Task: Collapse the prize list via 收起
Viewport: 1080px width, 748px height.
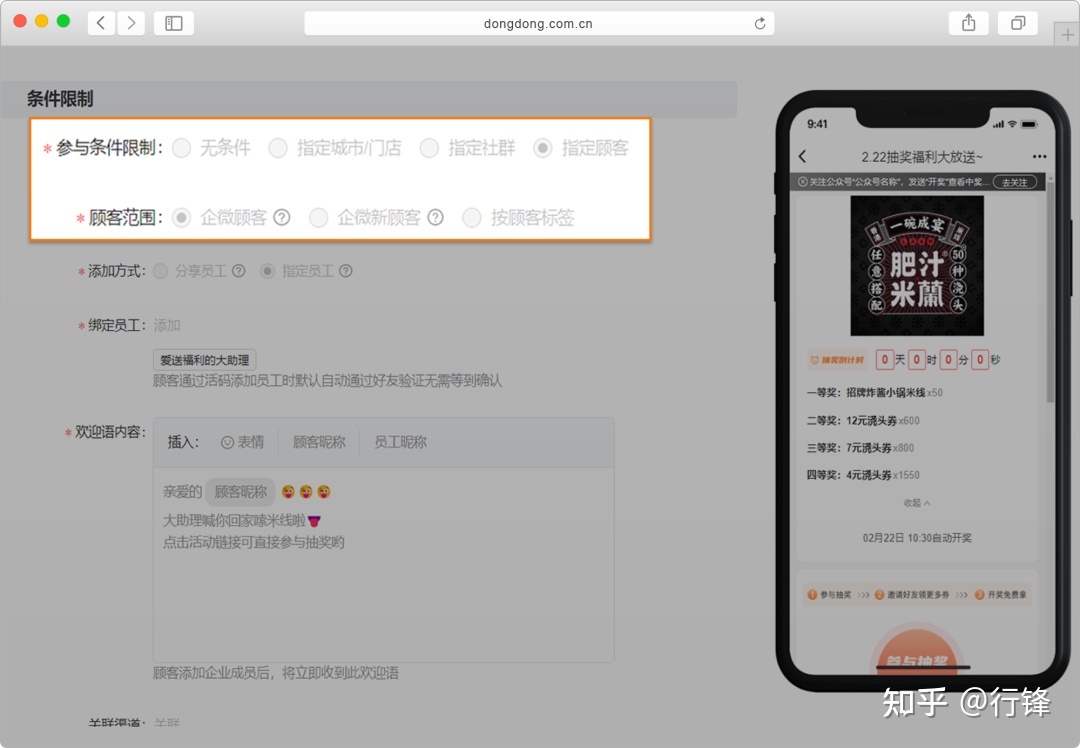Action: [x=917, y=503]
